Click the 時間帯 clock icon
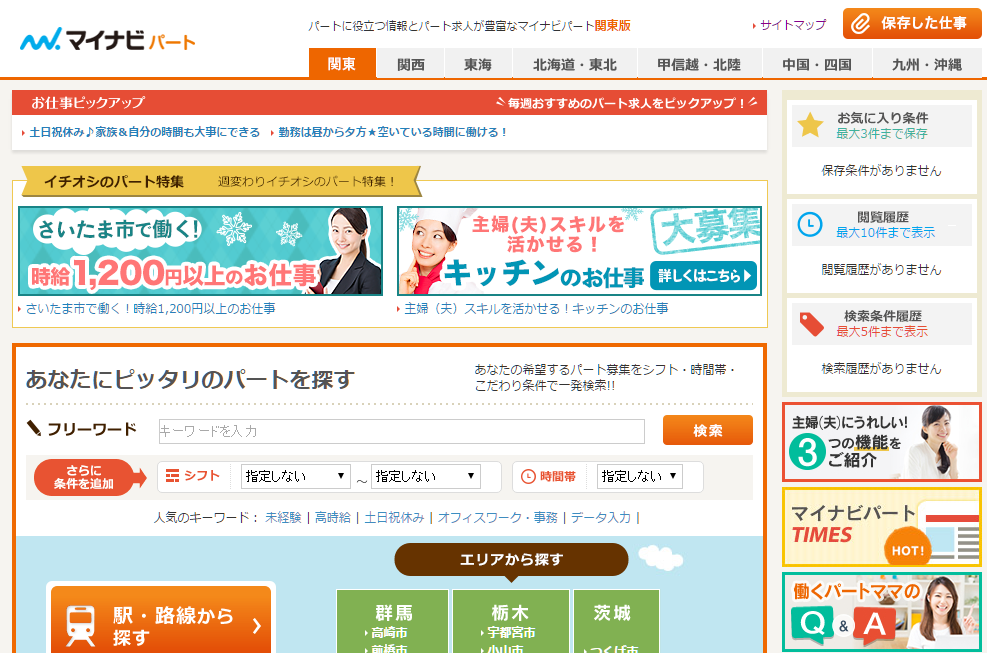Viewport: 987px width, 653px height. pos(528,477)
